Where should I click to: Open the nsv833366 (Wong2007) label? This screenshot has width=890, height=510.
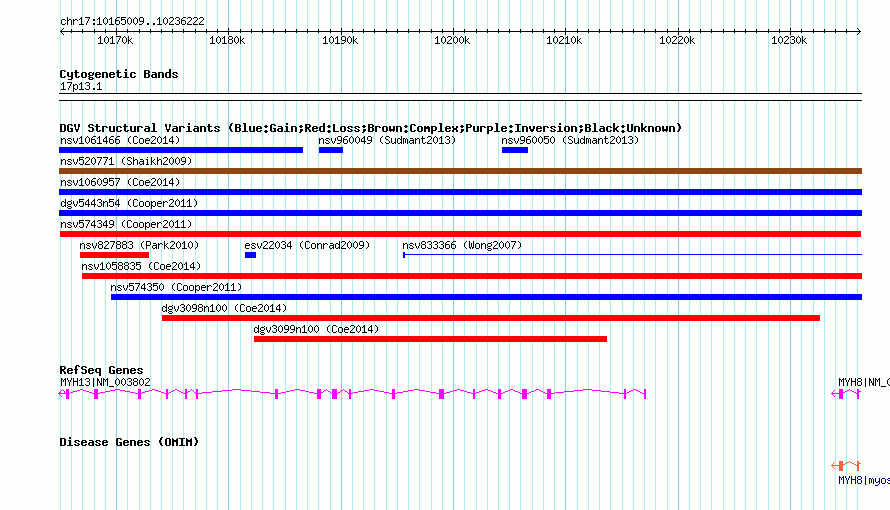[x=462, y=245]
